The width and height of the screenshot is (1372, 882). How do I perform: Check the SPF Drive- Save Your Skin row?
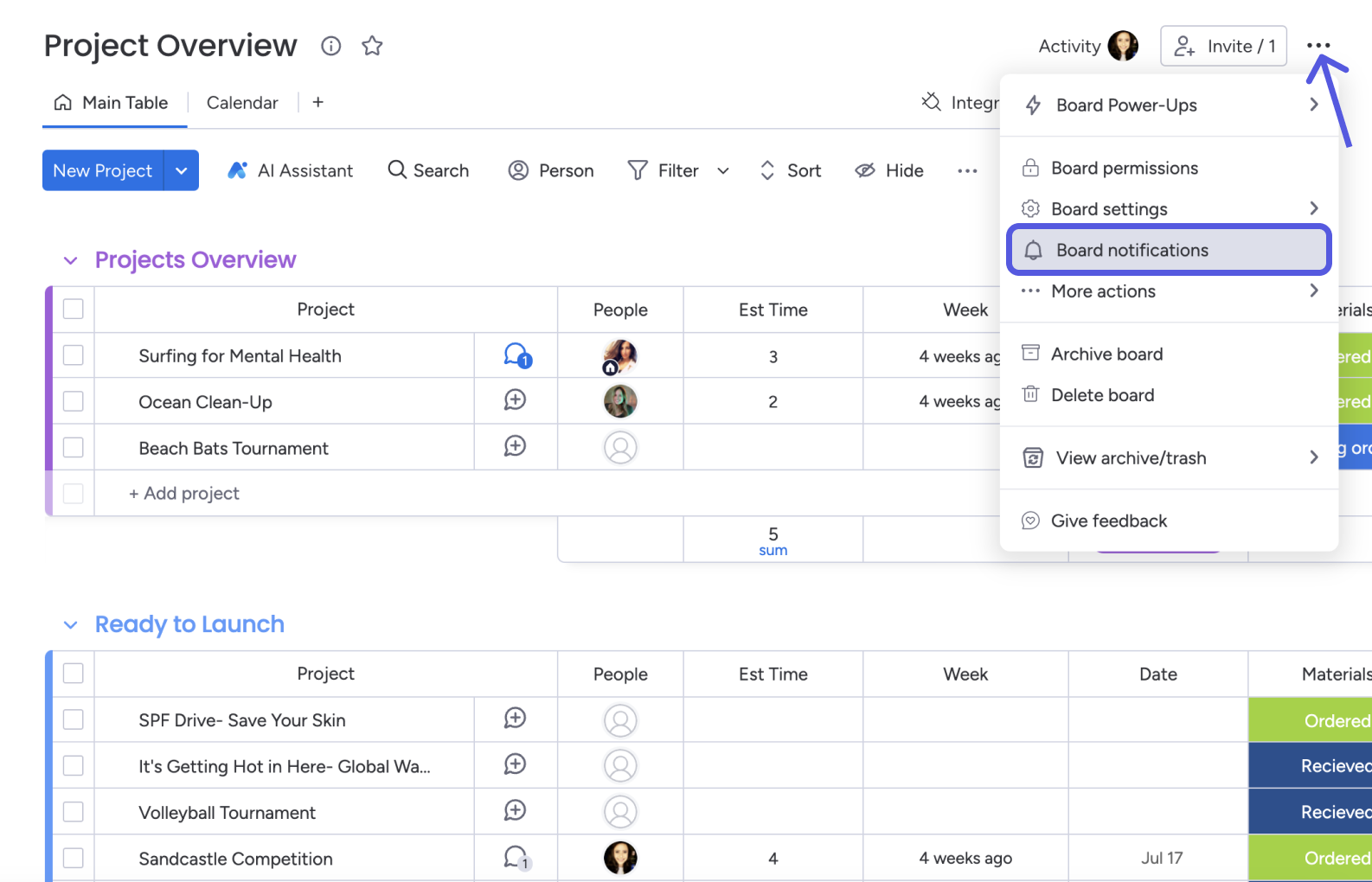coord(74,719)
